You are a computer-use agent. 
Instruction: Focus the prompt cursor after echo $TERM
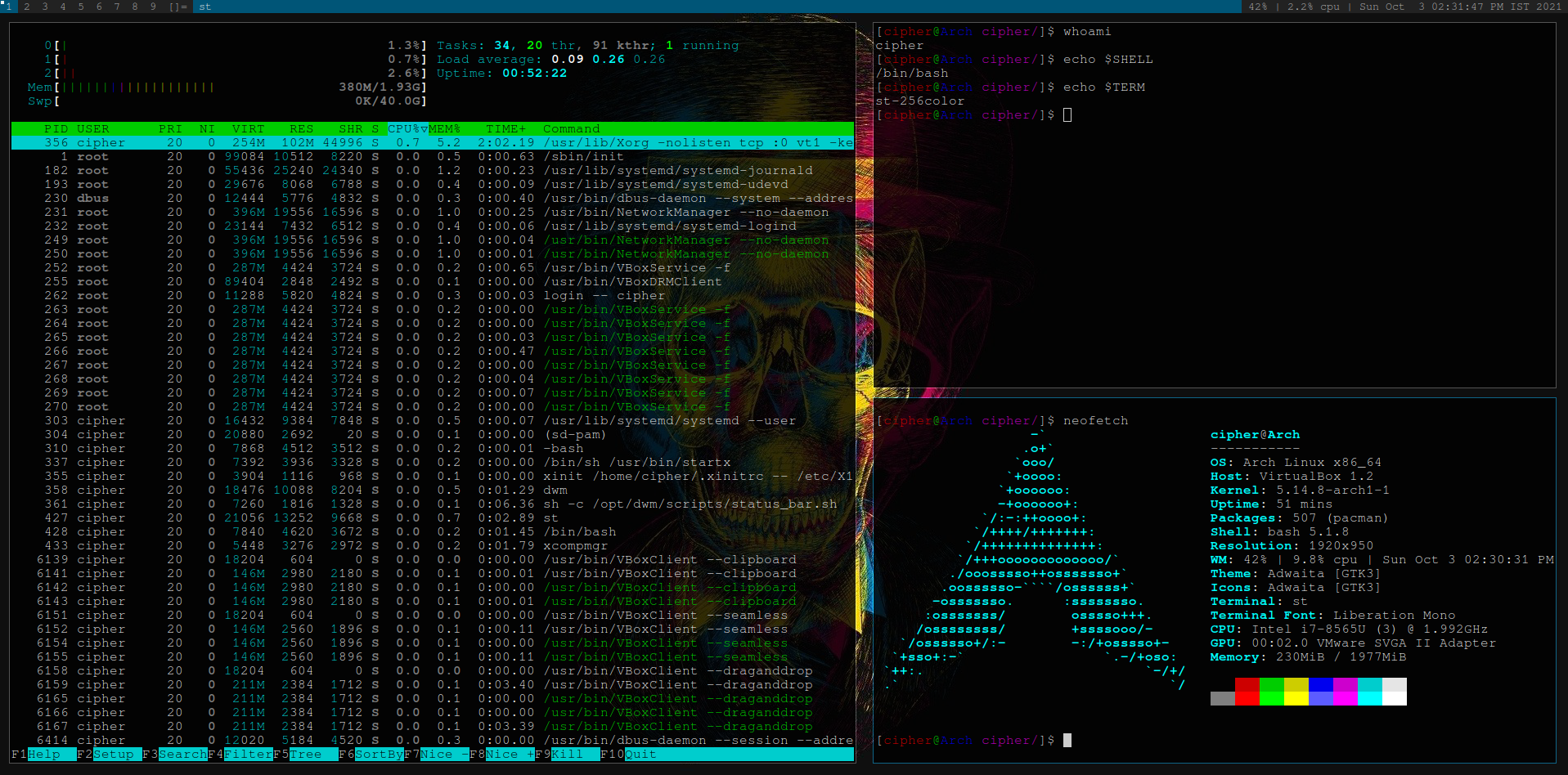tap(1067, 115)
